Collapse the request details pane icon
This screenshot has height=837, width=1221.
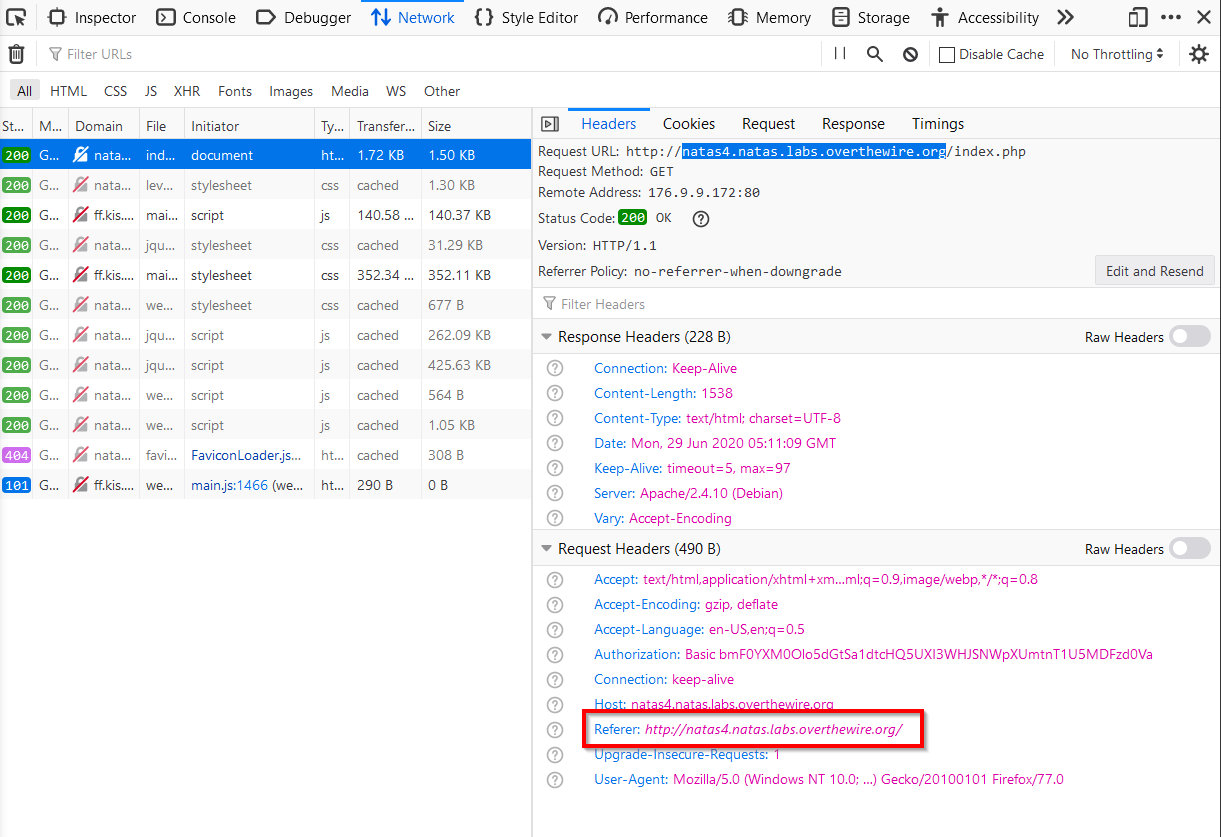point(549,124)
